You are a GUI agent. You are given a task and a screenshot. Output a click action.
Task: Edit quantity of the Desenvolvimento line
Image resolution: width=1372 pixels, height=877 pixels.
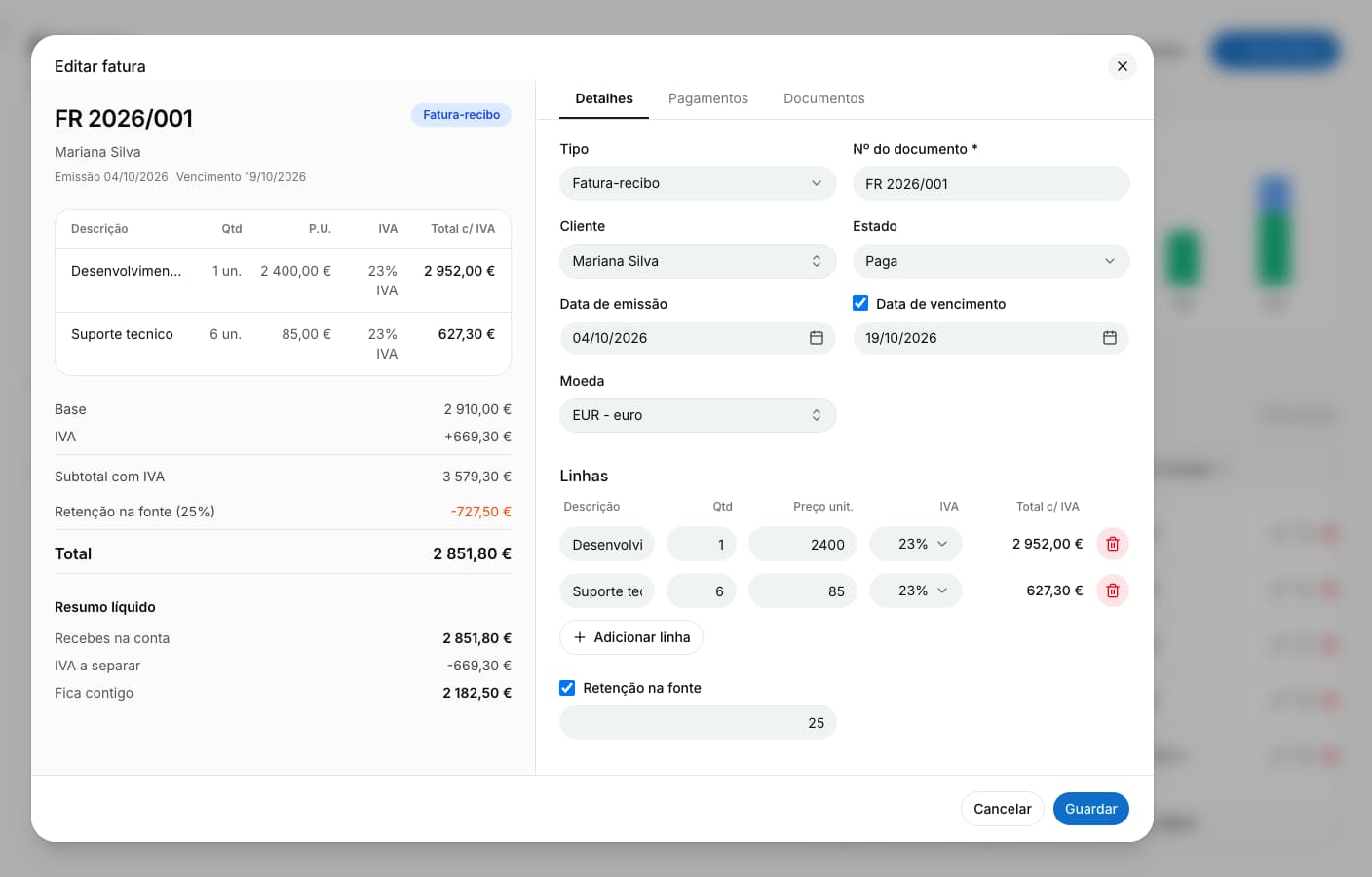pyautogui.click(x=702, y=544)
